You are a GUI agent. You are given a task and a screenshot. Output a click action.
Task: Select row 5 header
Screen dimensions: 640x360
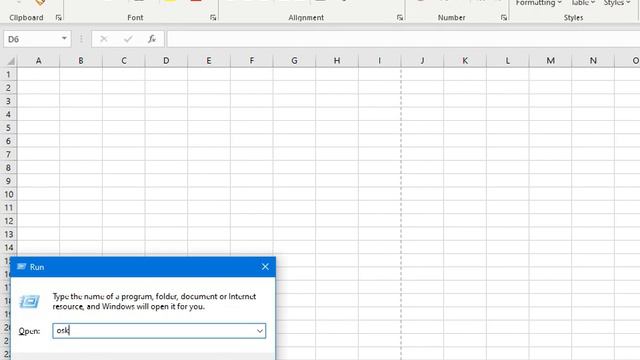tap(8, 128)
